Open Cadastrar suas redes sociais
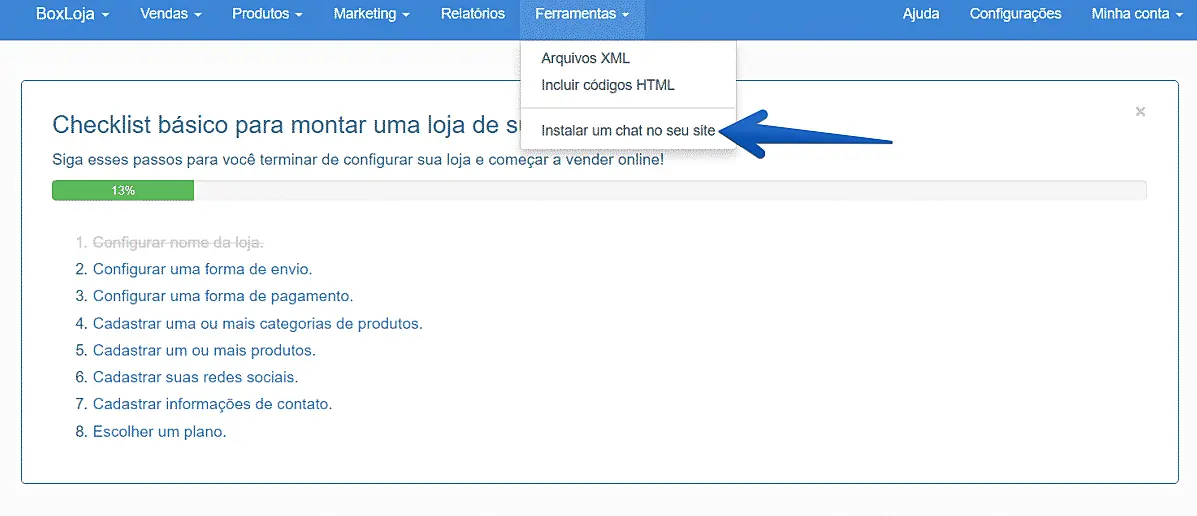Image resolution: width=1197 pixels, height=516 pixels. point(195,378)
